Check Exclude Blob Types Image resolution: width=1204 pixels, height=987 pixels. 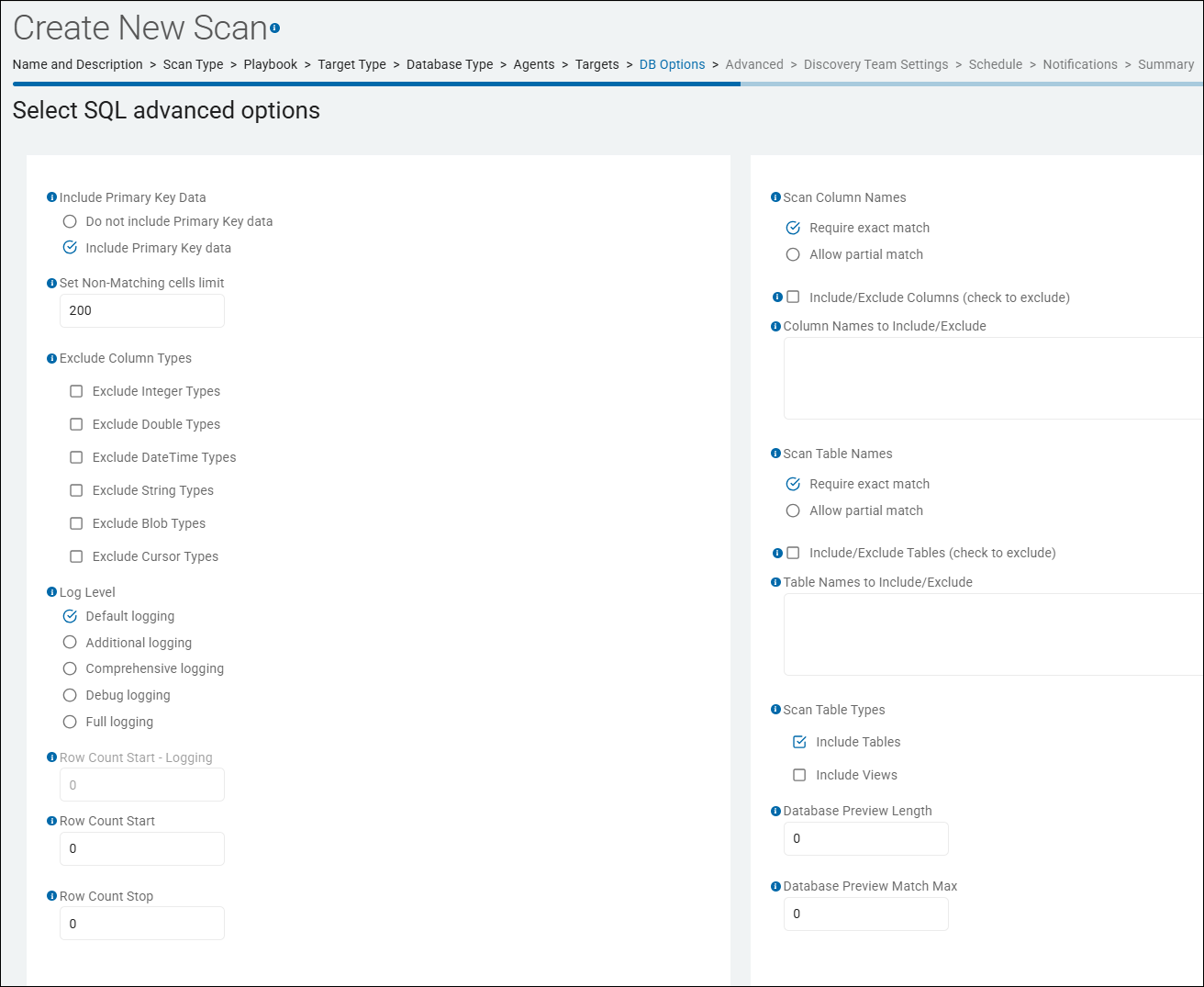(76, 523)
